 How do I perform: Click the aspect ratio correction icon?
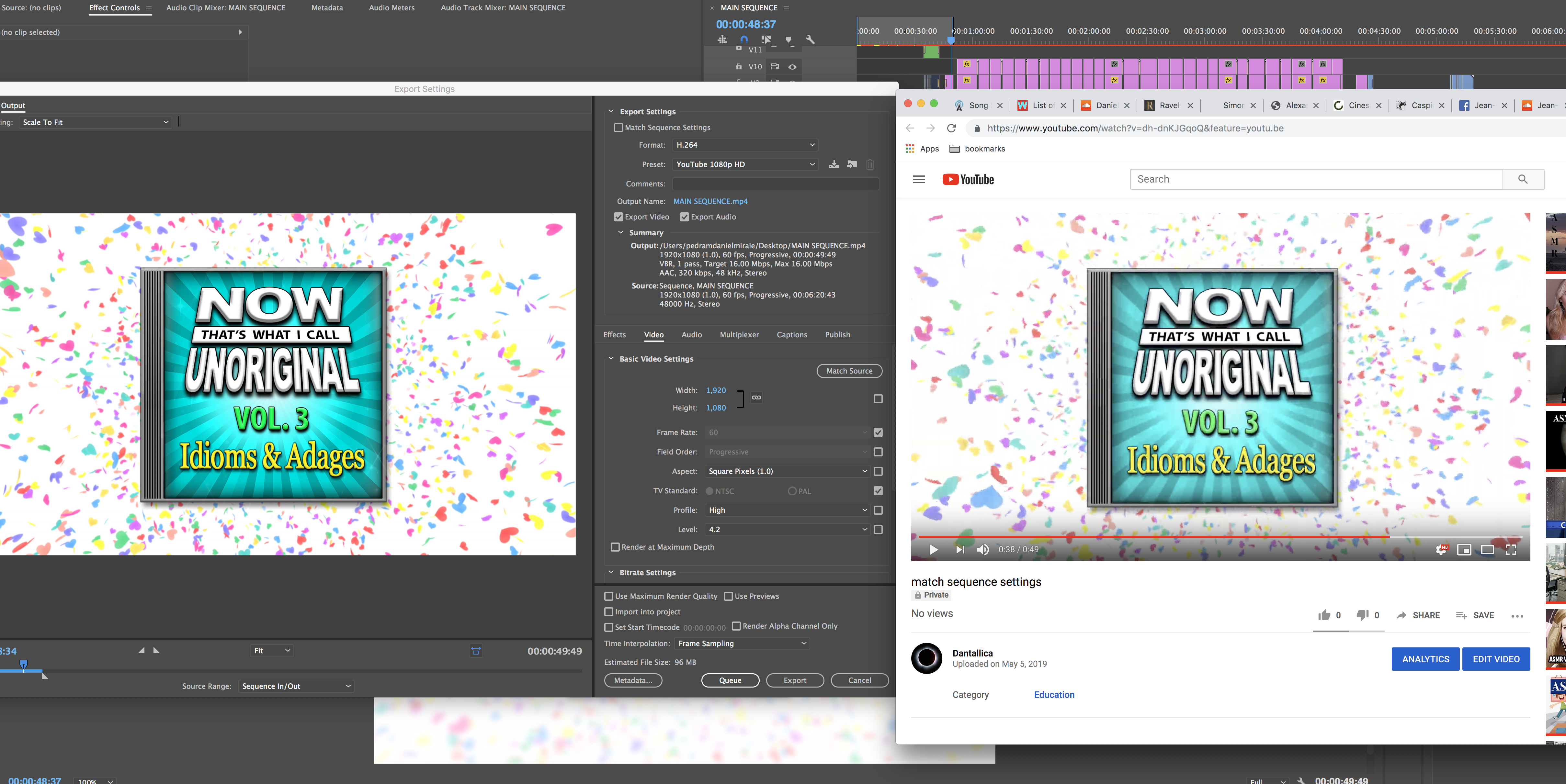click(x=476, y=651)
